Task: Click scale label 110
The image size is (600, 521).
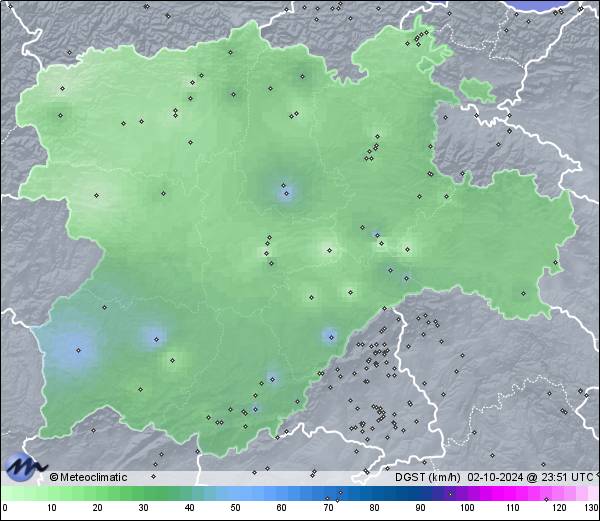Action: point(513,508)
